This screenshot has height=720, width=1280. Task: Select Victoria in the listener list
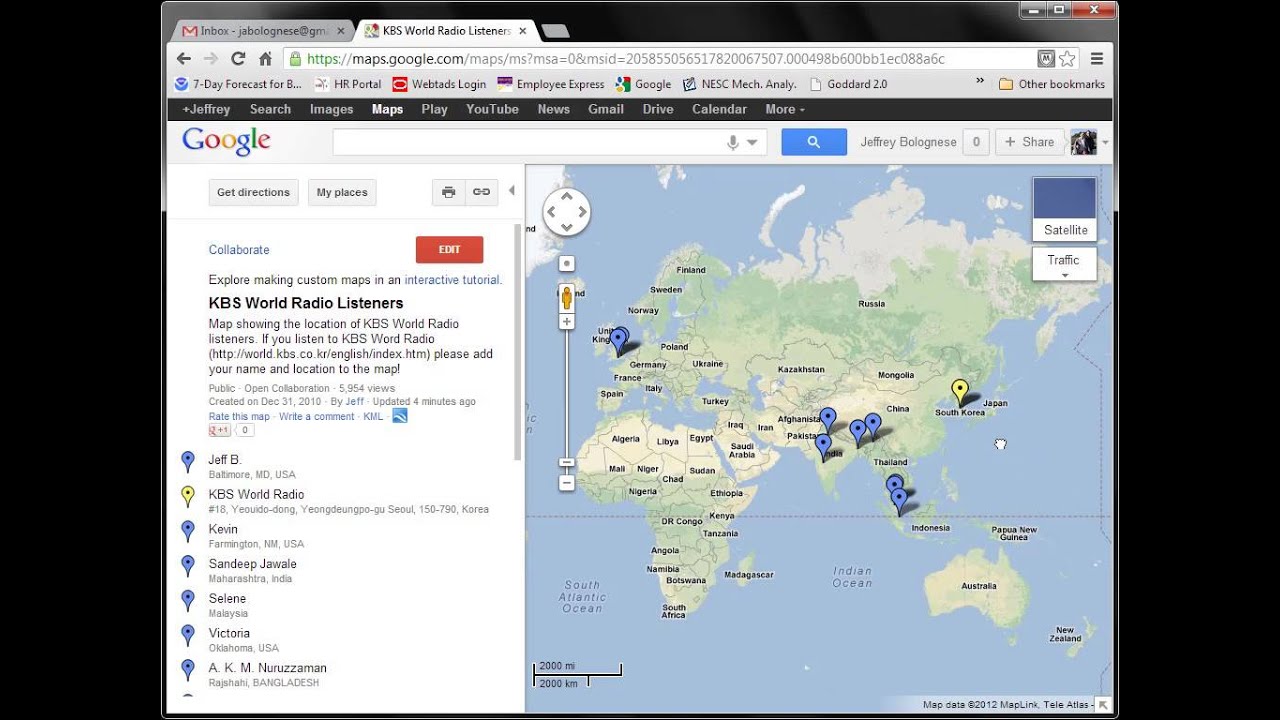(229, 633)
